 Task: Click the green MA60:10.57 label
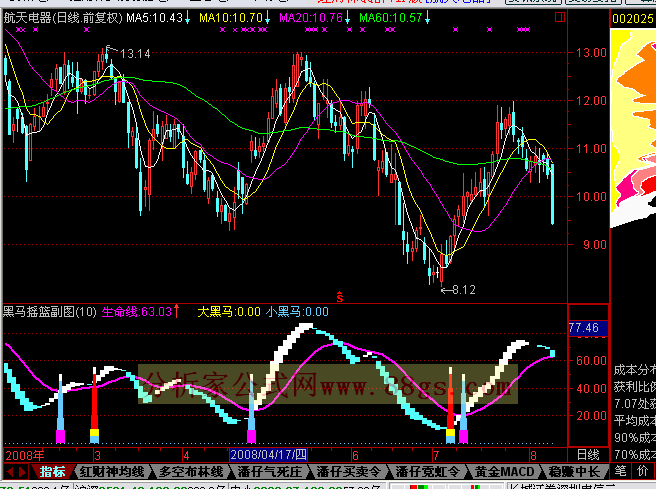391,18
